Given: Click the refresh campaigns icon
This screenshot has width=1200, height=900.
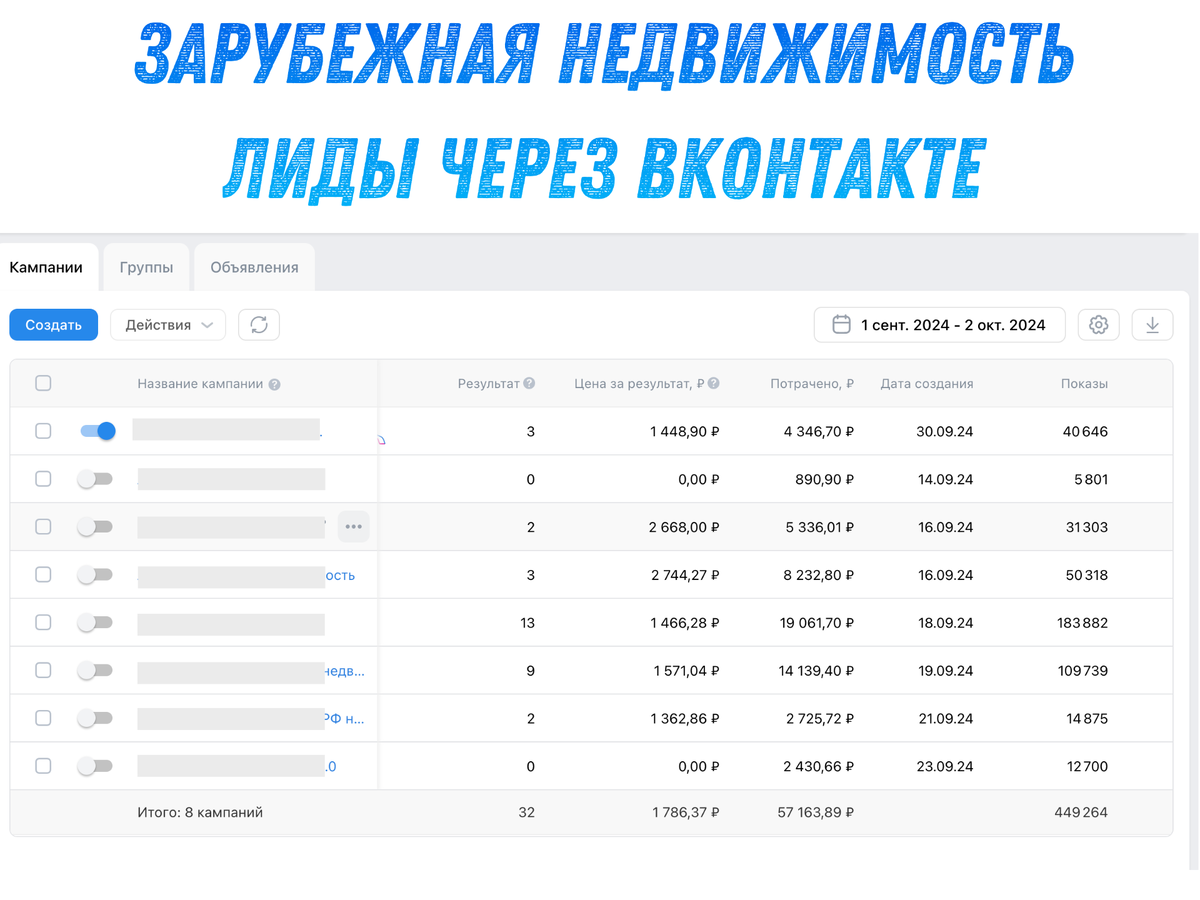Looking at the screenshot, I should click(259, 325).
